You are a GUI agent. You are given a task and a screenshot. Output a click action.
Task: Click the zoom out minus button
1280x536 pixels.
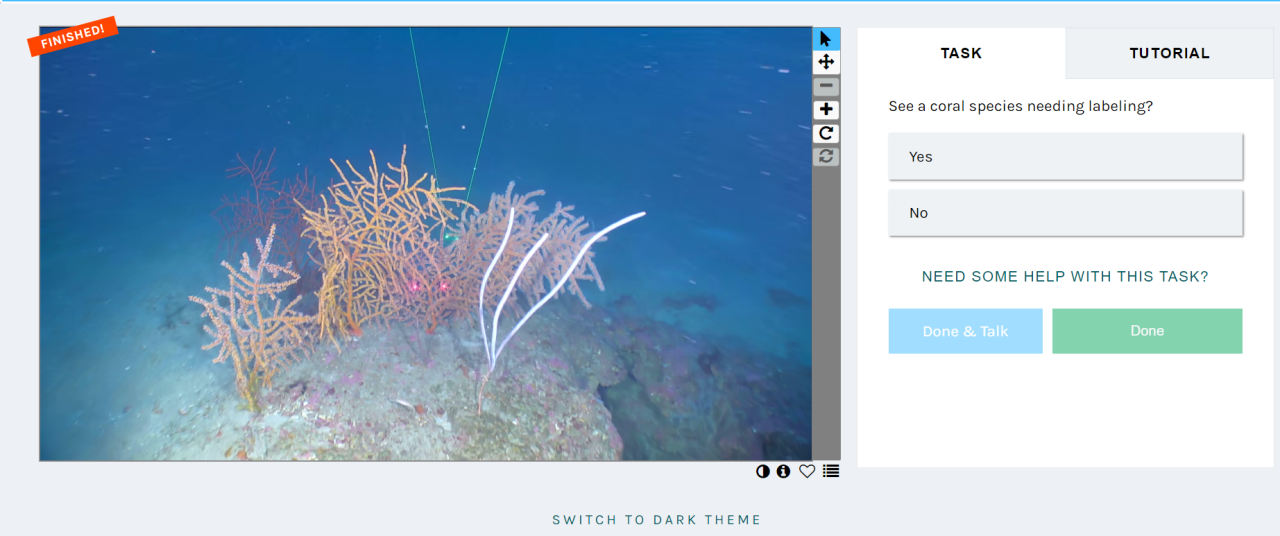pos(826,86)
